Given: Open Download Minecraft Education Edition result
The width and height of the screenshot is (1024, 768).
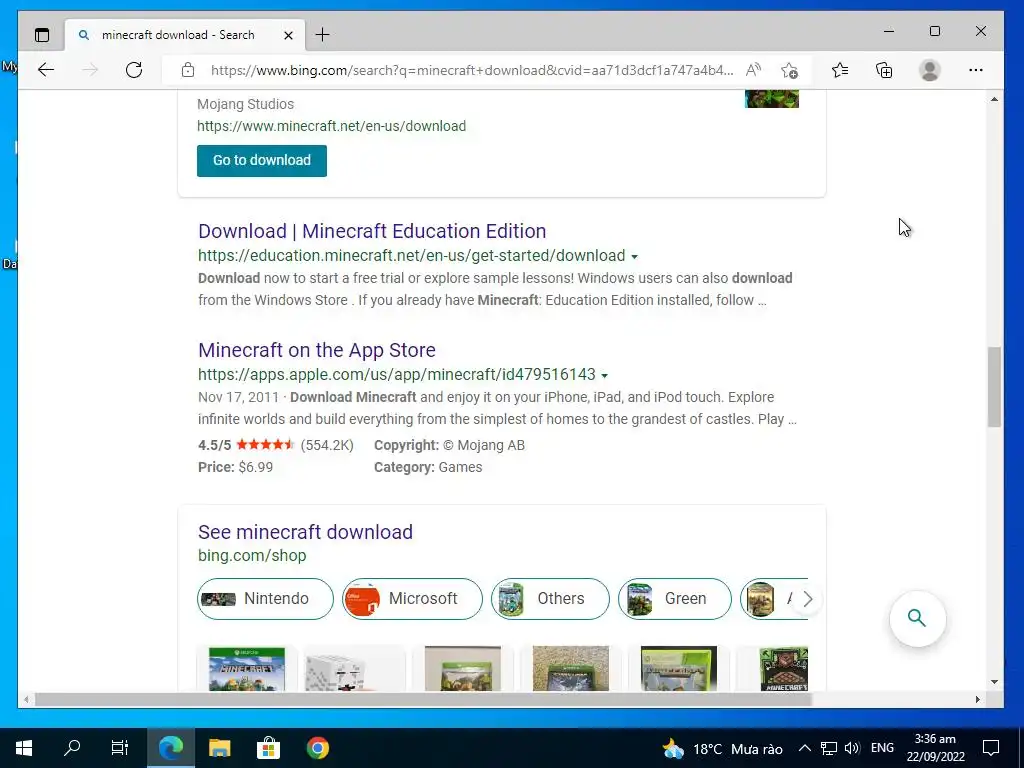Looking at the screenshot, I should pyautogui.click(x=372, y=231).
